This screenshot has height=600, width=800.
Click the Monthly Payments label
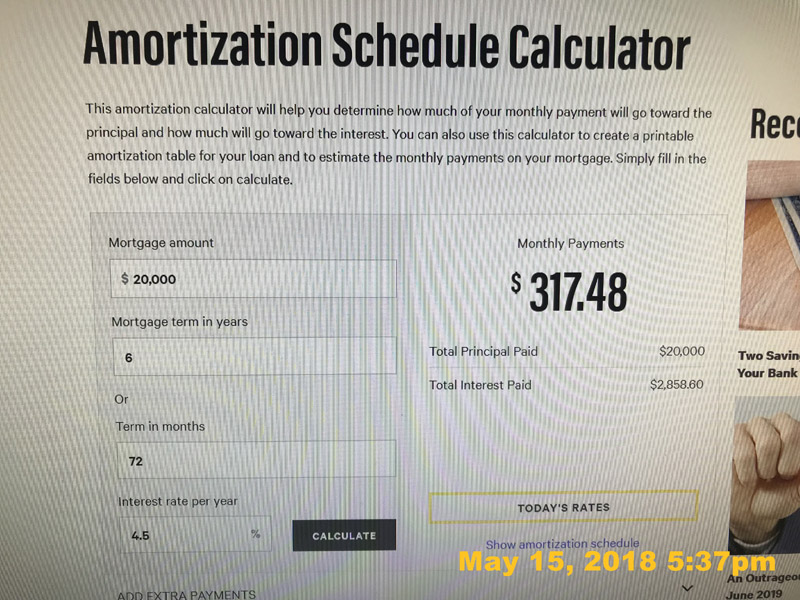point(570,243)
